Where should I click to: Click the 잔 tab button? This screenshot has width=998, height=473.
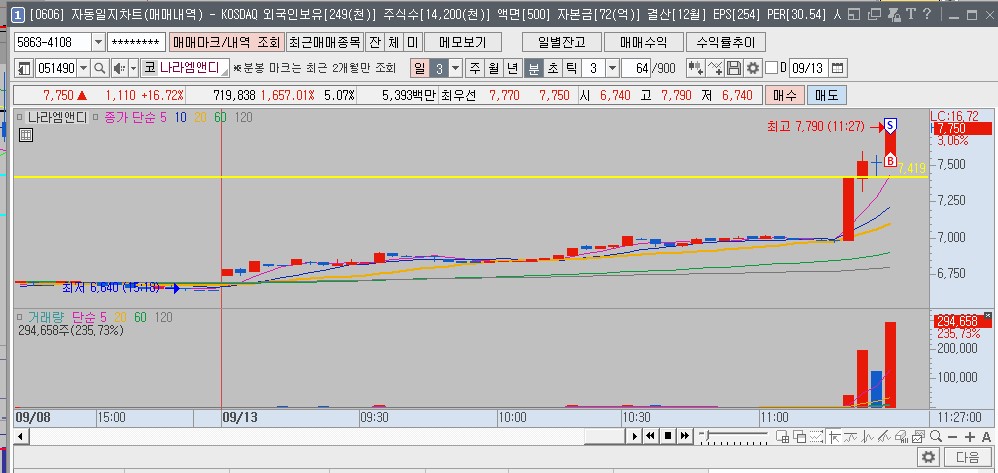[375, 43]
